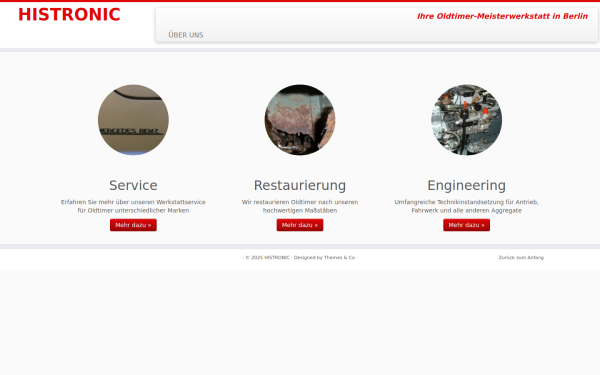The width and height of the screenshot is (600, 375).
Task: Open the Engineering heading
Action: click(x=466, y=185)
